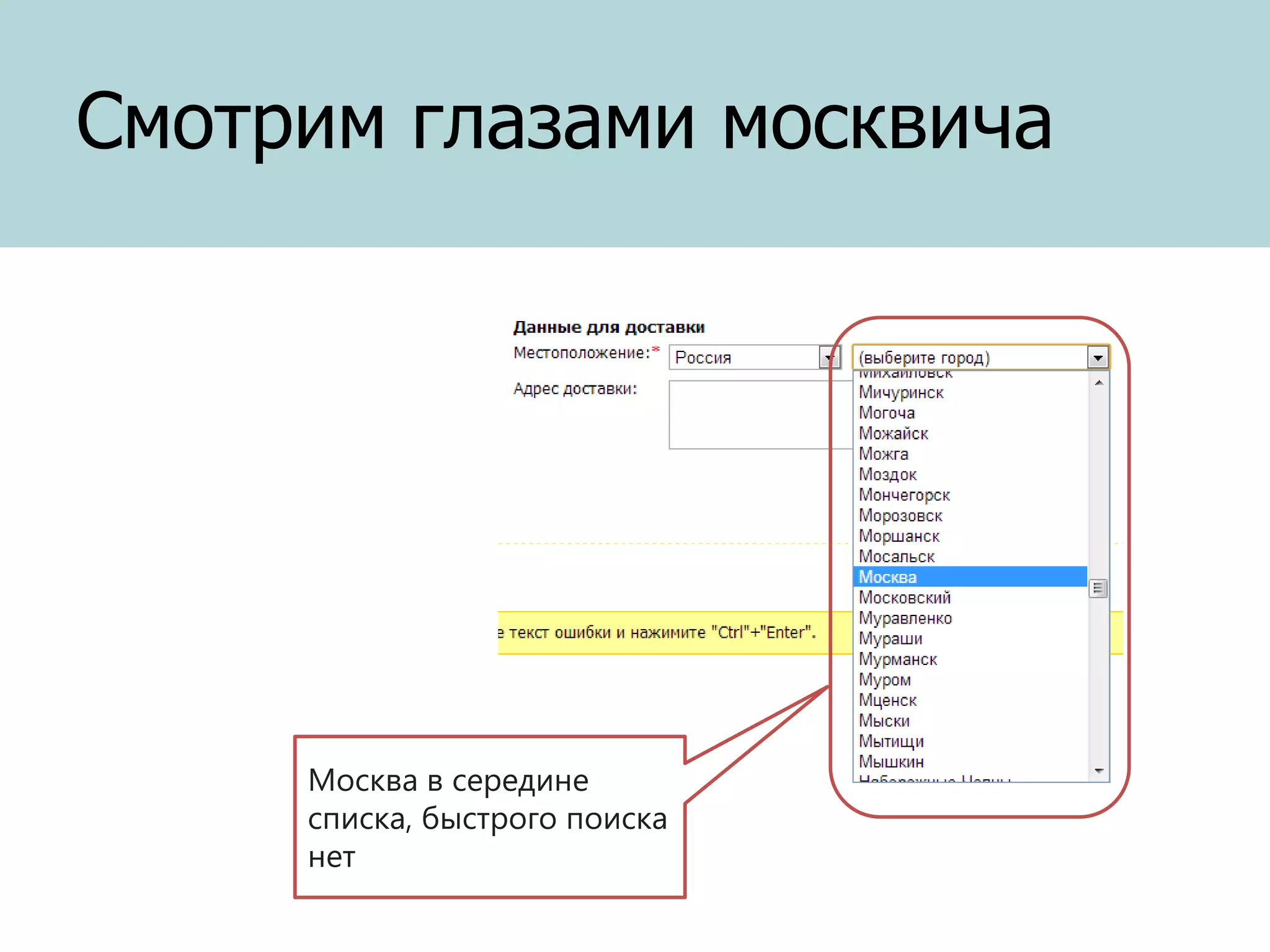1270x952 pixels.
Task: Select Можайск in the city list
Action: 970,433
